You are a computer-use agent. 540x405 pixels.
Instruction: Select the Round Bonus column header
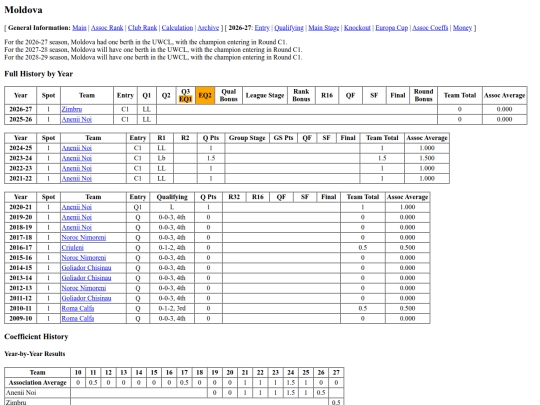(x=423, y=95)
